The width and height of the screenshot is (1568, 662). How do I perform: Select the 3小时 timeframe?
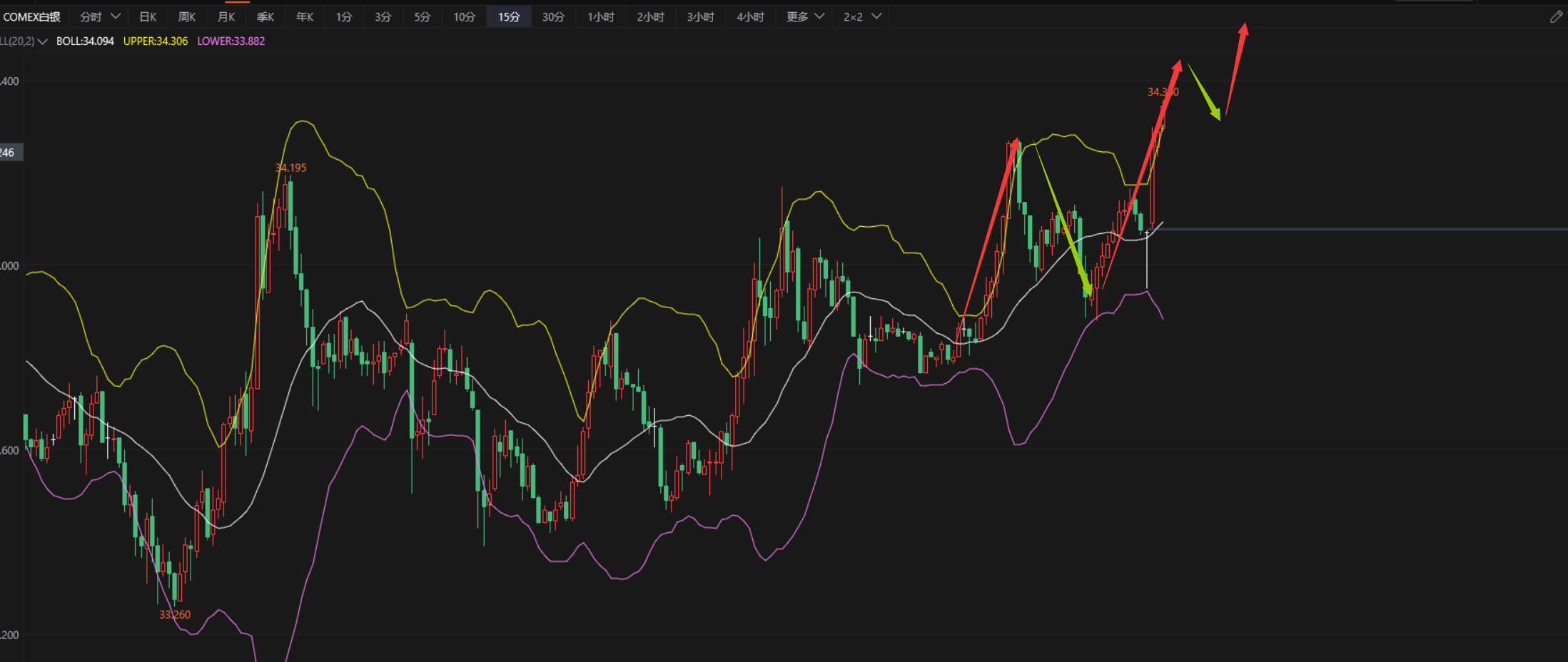coord(701,16)
